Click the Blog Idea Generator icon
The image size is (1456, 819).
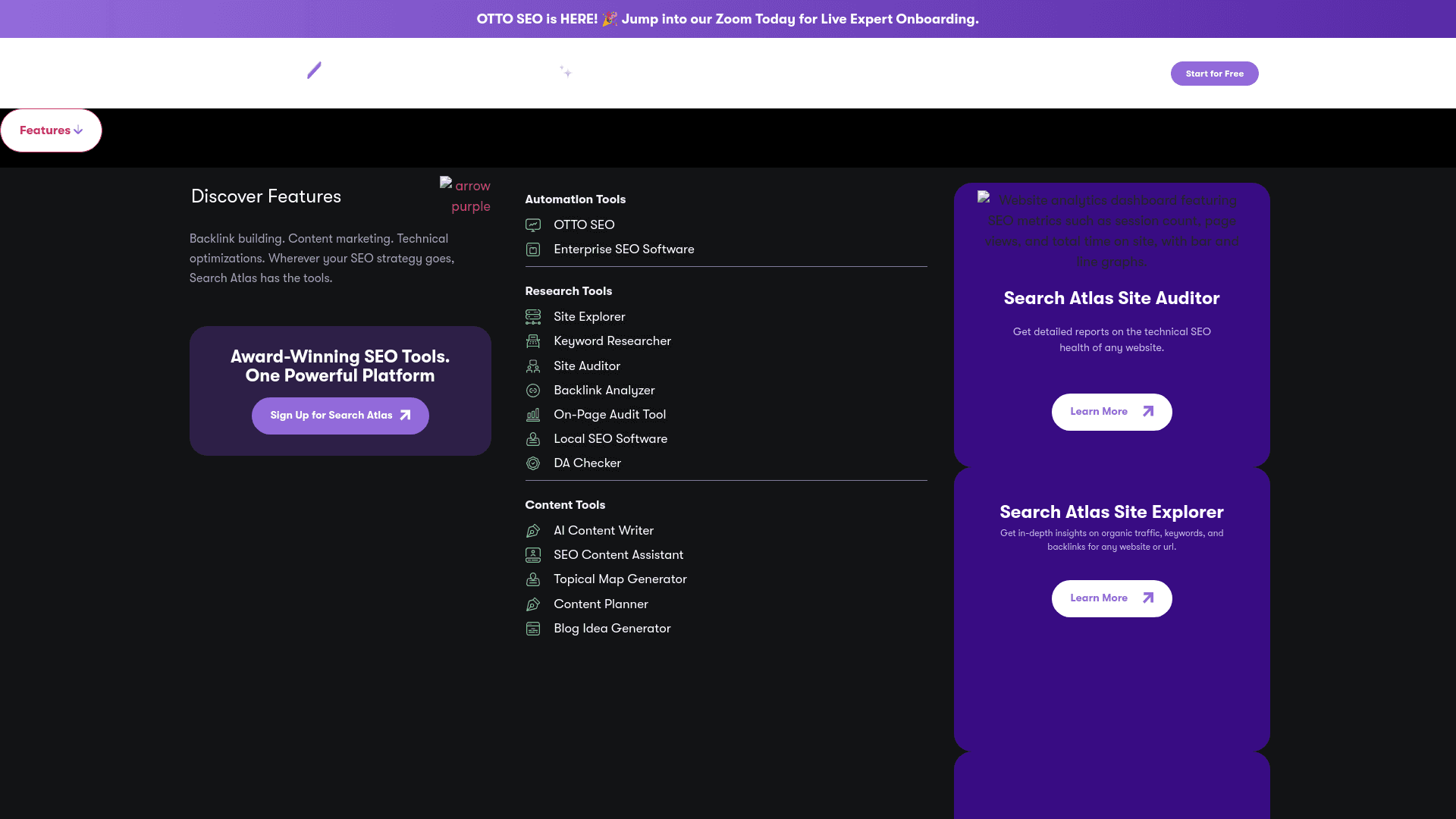pyautogui.click(x=533, y=629)
